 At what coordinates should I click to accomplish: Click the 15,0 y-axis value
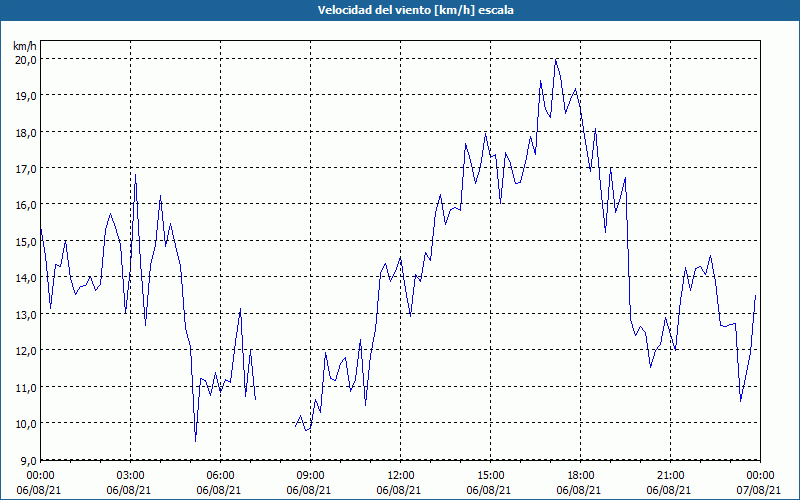click(x=26, y=241)
